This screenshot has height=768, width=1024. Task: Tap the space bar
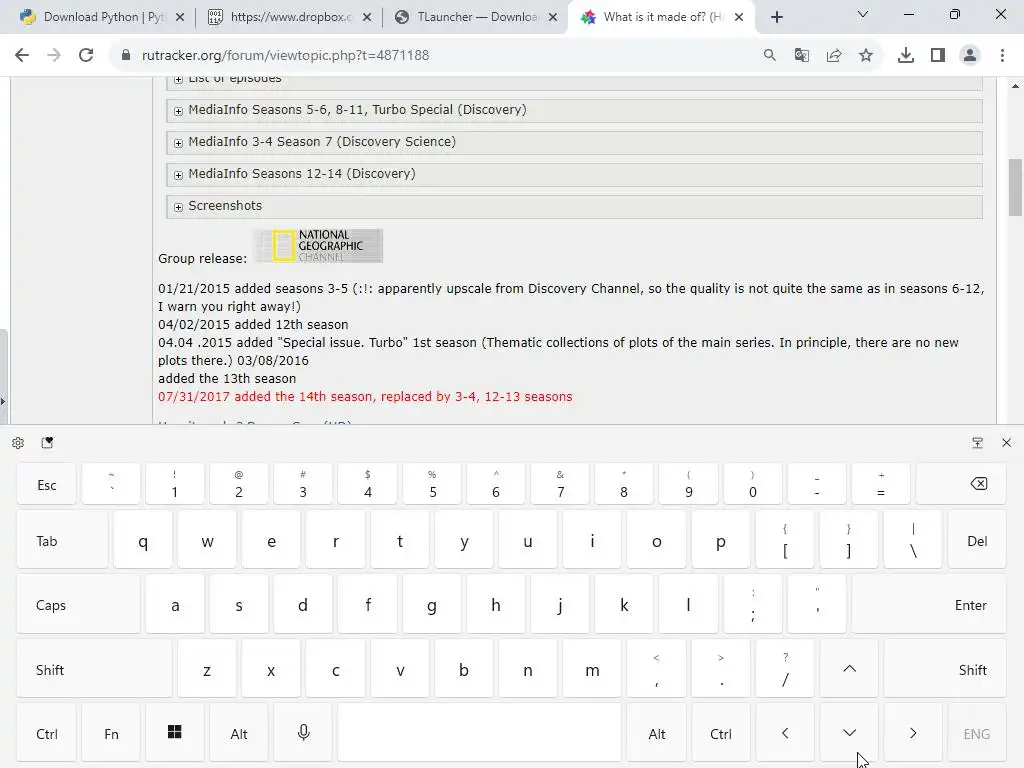click(x=479, y=733)
